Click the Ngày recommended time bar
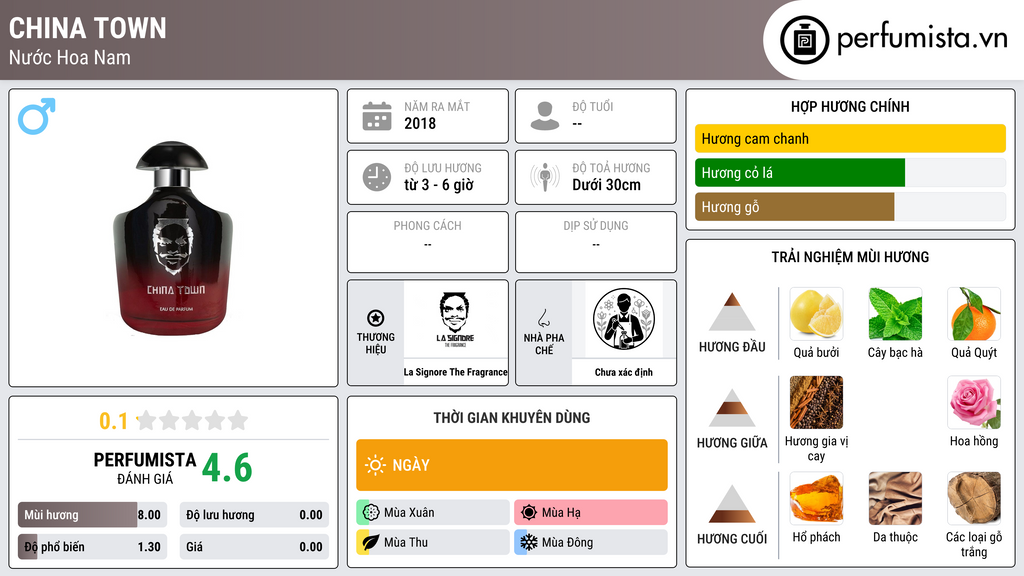 click(x=512, y=465)
